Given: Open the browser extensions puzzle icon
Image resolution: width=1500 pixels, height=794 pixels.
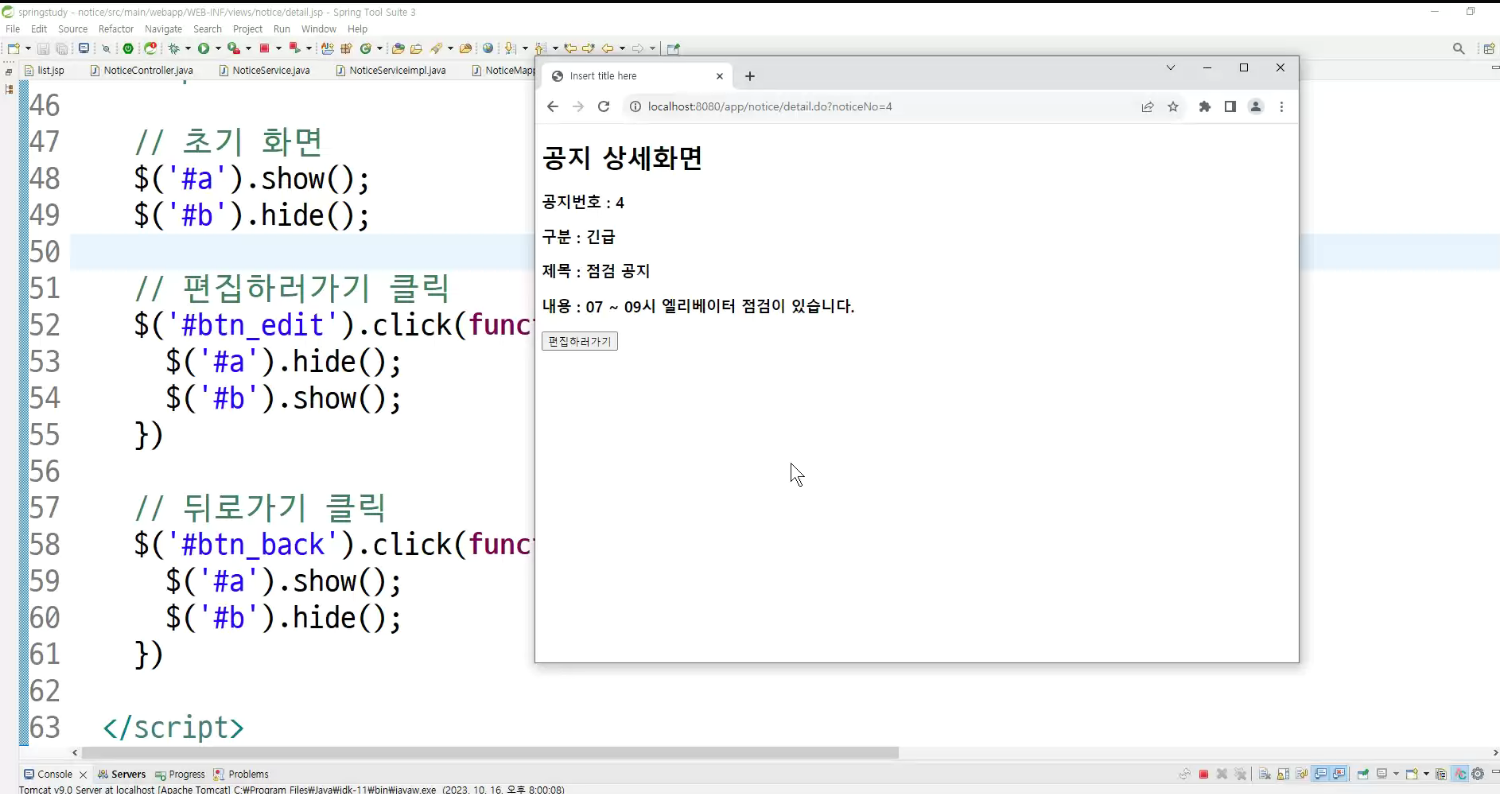Looking at the screenshot, I should pyautogui.click(x=1204, y=107).
